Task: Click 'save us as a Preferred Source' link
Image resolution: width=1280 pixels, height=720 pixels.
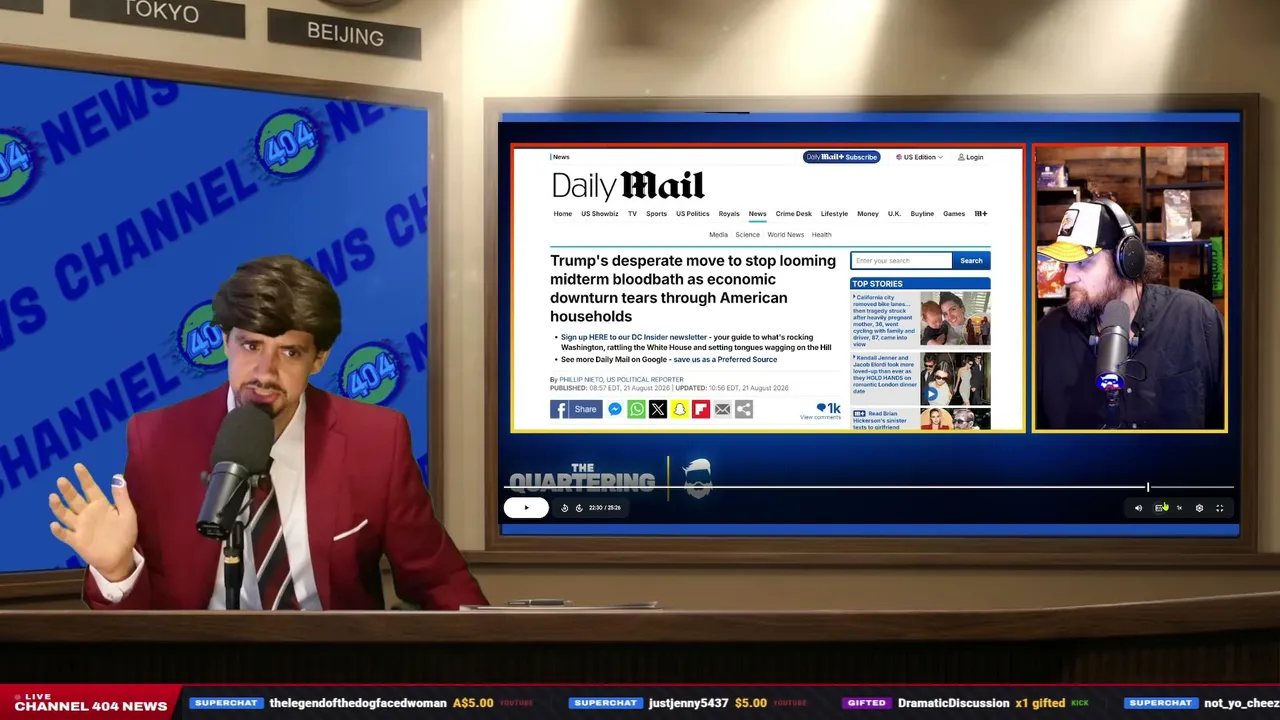Action: (725, 360)
